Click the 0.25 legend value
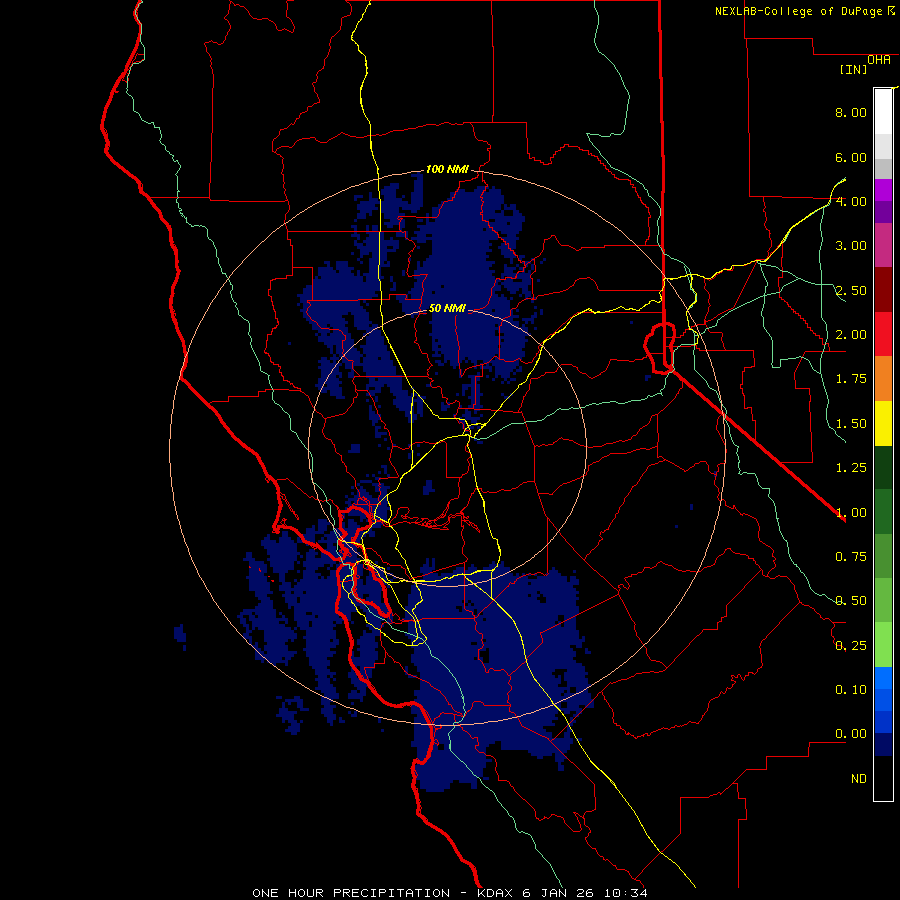The image size is (900, 900). pyautogui.click(x=851, y=646)
